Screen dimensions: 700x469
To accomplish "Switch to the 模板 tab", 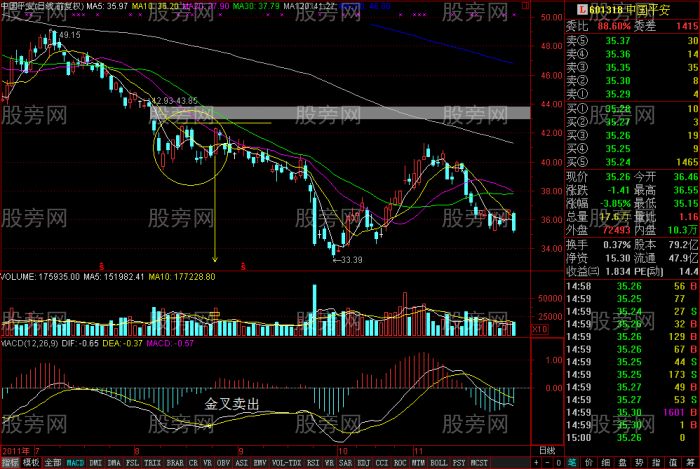I will click(31, 463).
